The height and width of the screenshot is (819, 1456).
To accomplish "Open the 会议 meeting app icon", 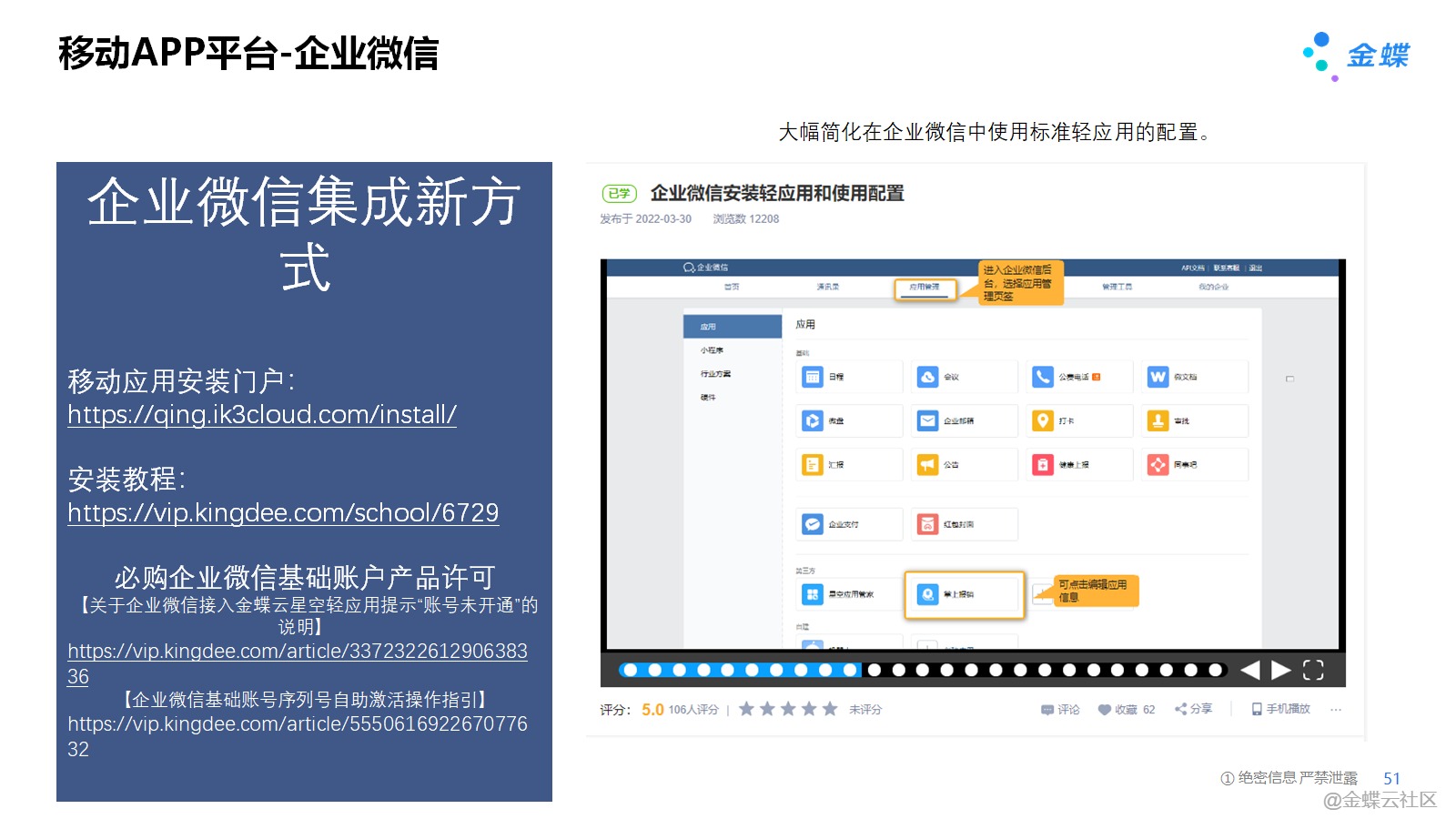I will (x=927, y=377).
